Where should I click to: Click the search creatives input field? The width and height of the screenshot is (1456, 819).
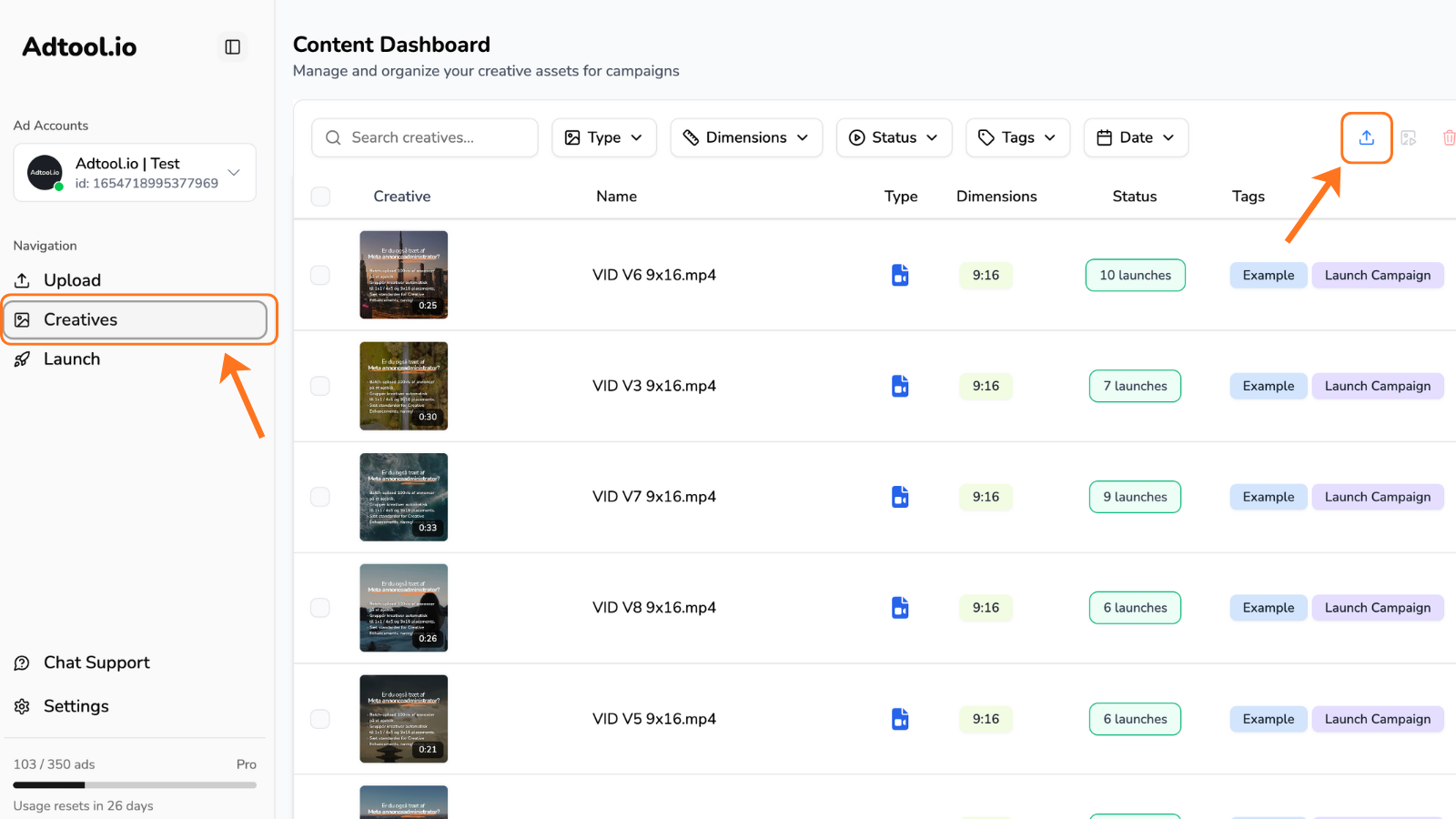[424, 137]
